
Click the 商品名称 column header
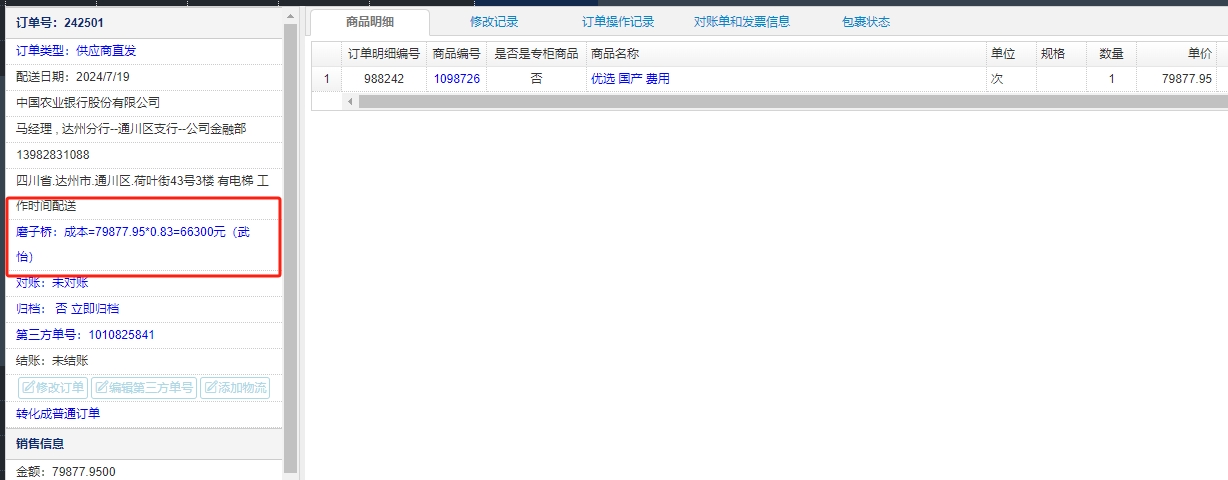[x=785, y=53]
